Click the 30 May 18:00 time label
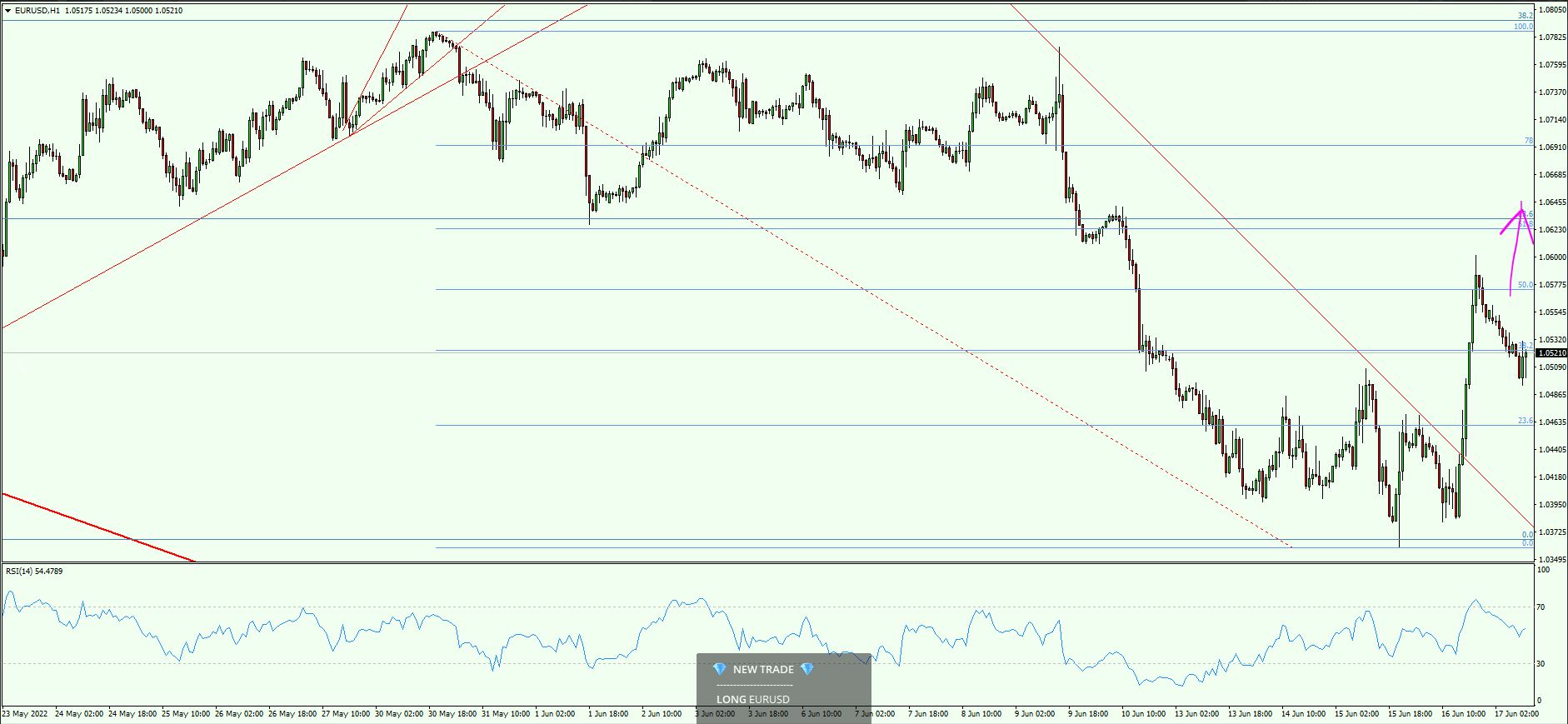 point(452,714)
